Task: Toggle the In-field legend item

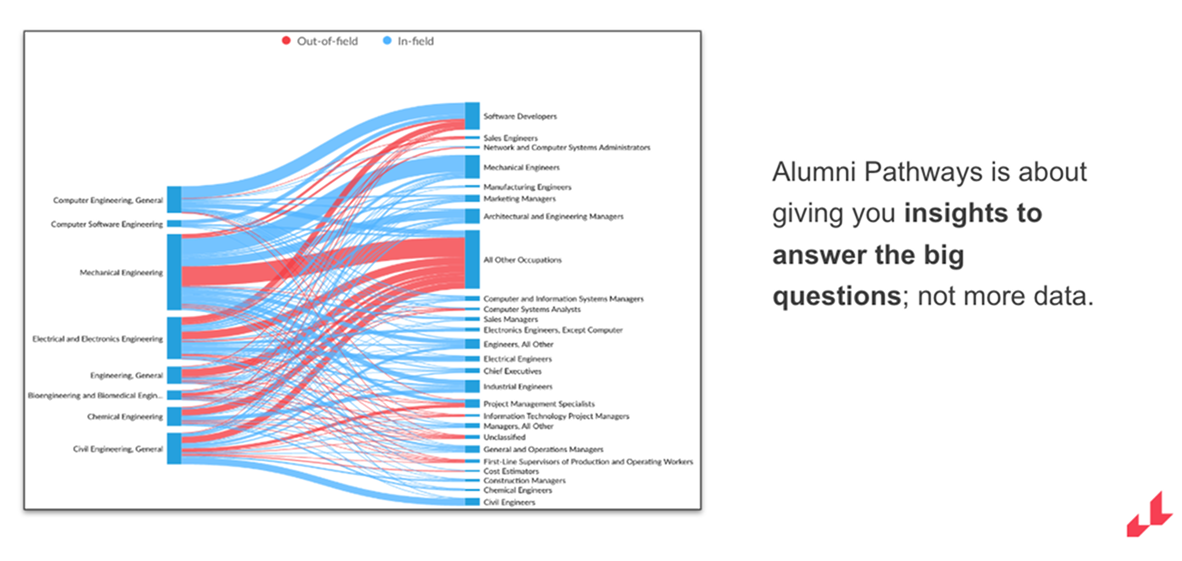Action: [409, 41]
